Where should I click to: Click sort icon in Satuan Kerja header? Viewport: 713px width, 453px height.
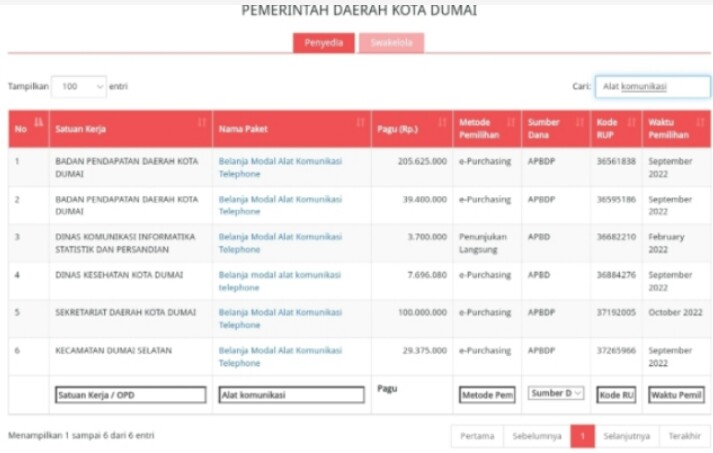point(202,123)
